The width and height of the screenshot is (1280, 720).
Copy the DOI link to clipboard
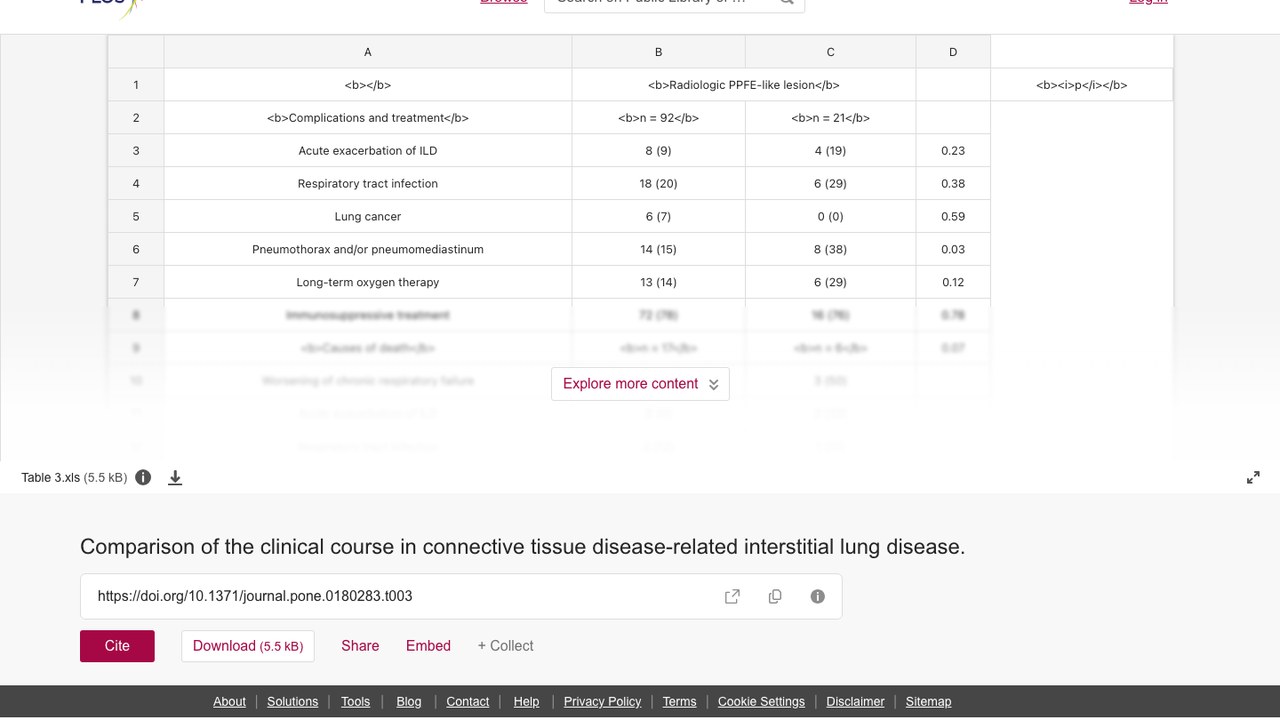(x=775, y=596)
